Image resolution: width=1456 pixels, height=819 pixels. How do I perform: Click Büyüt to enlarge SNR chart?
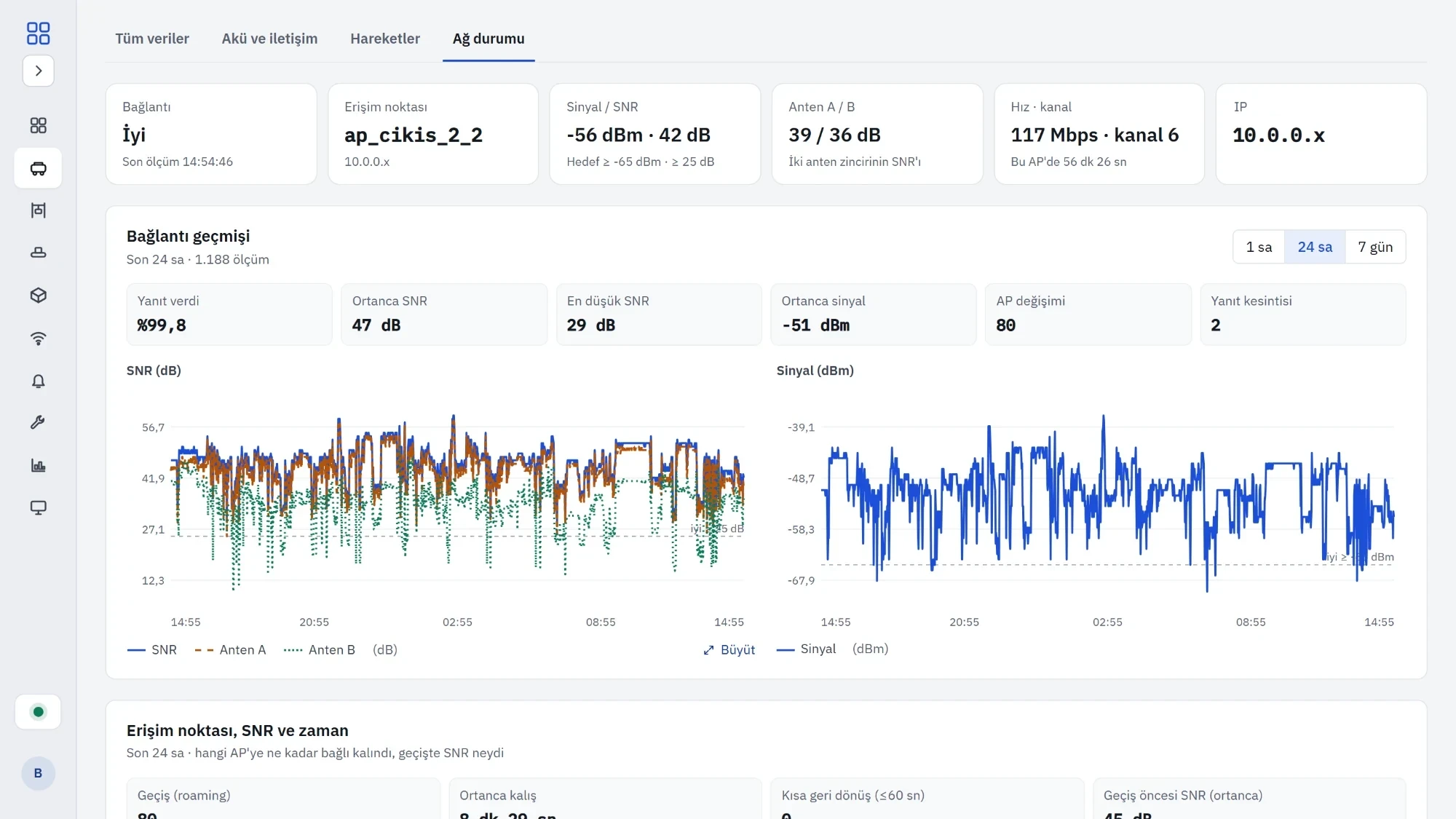[x=729, y=649]
